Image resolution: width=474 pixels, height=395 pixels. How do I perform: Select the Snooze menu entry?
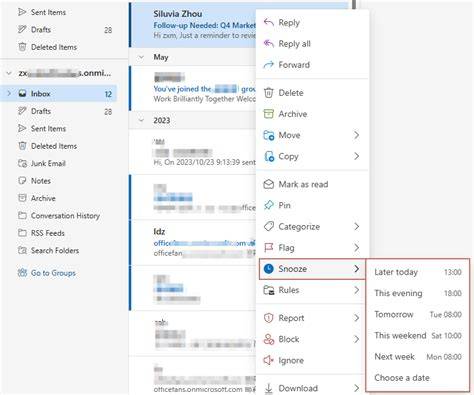312,269
